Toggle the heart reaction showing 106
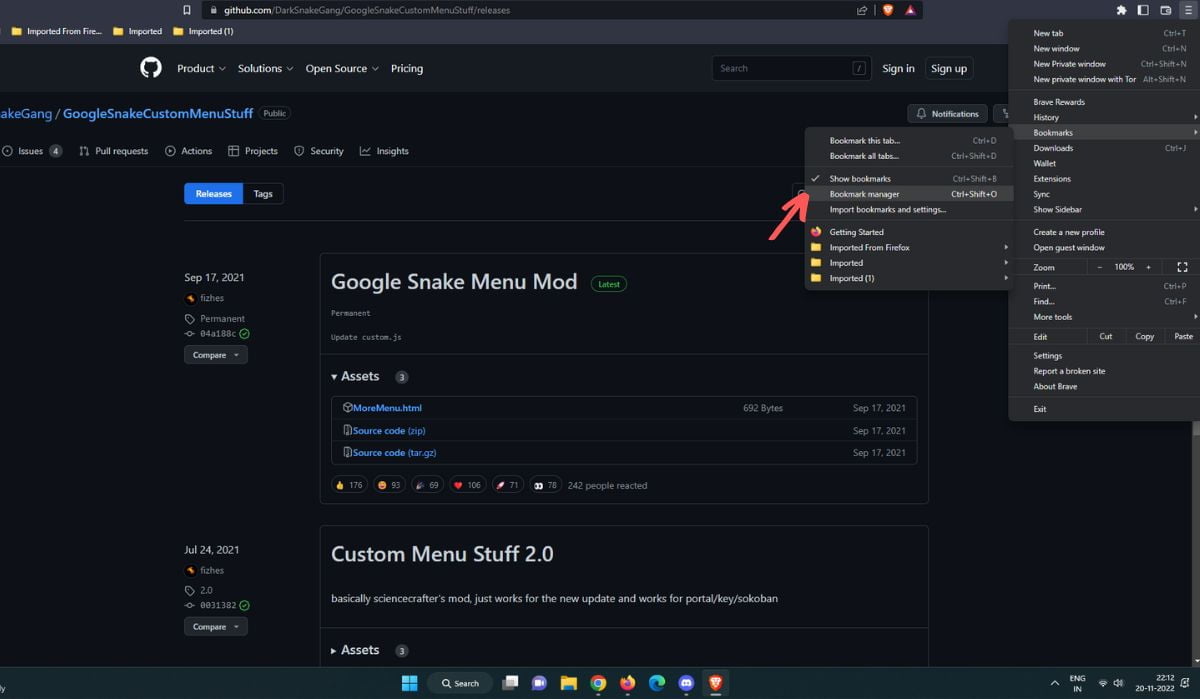1200x699 pixels. pyautogui.click(x=466, y=484)
